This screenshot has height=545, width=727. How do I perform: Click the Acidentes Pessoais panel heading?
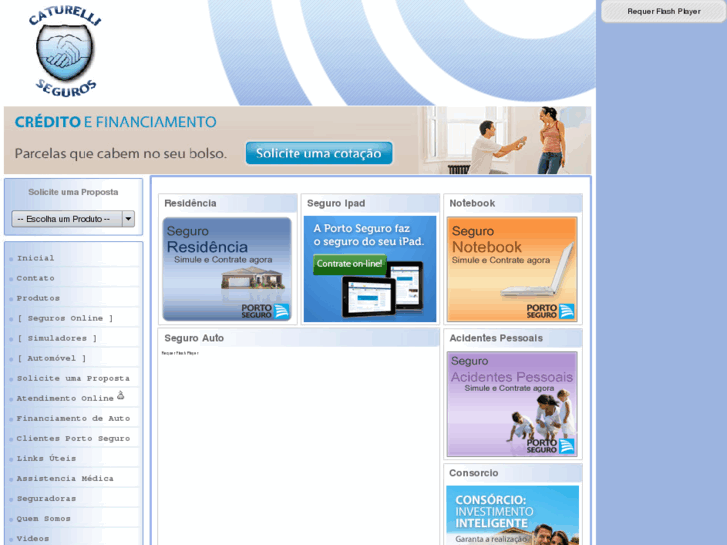click(x=496, y=338)
